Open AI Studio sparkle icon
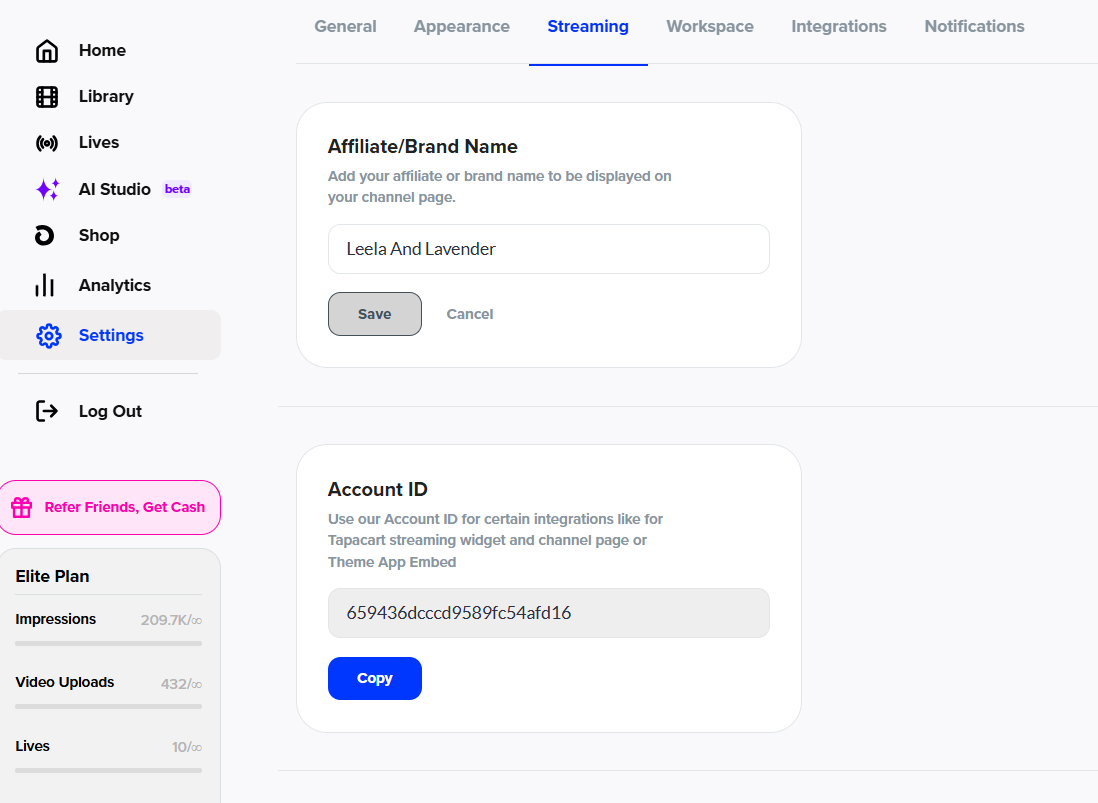 47,189
